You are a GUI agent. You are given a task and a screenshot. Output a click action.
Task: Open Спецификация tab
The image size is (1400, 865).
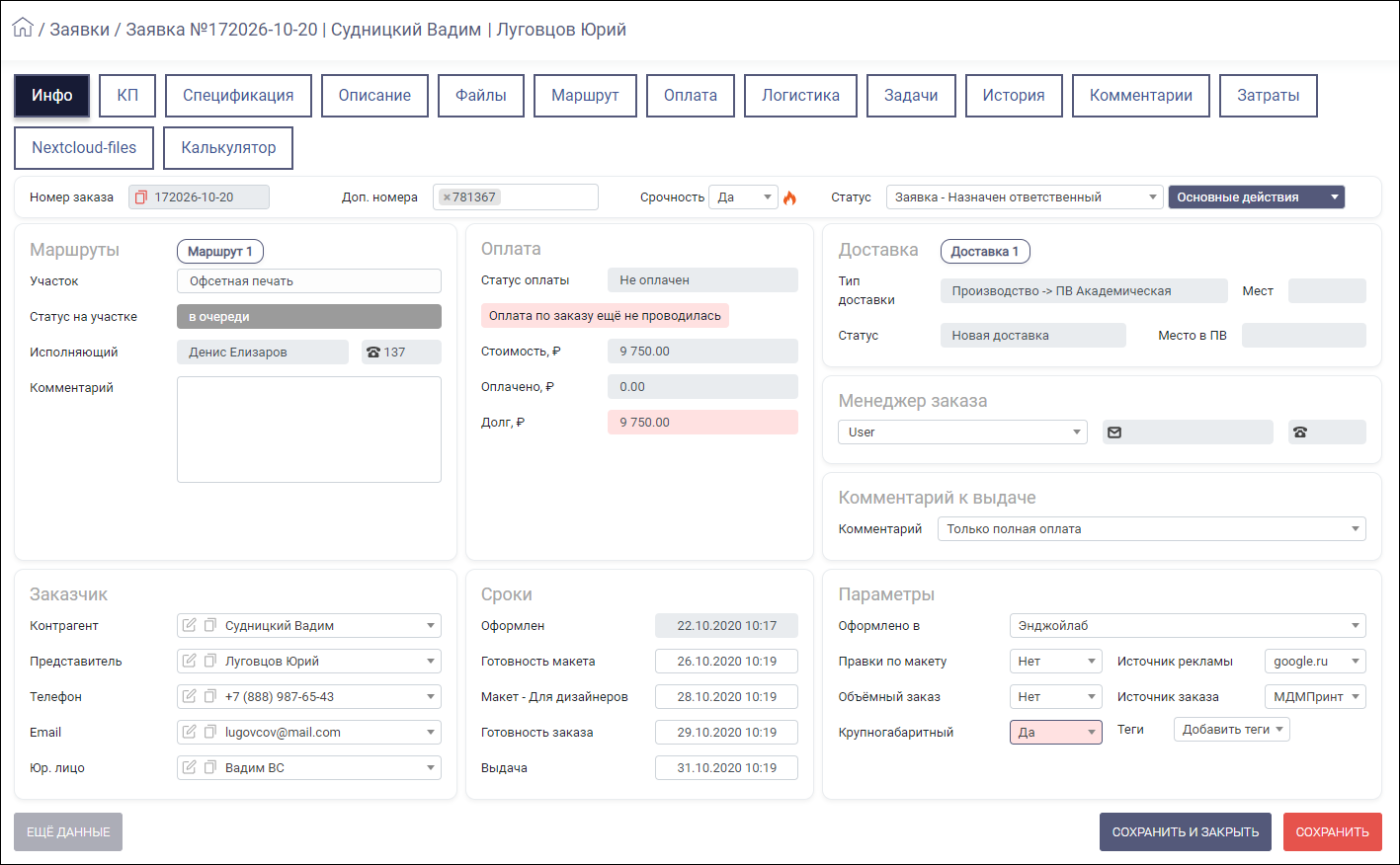[x=238, y=96]
